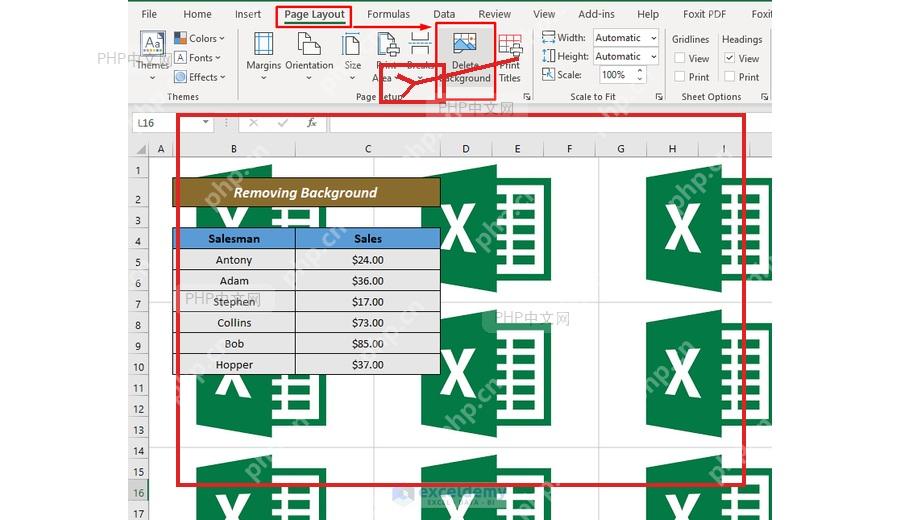
Task: Open the Formulas tab
Action: 388,14
